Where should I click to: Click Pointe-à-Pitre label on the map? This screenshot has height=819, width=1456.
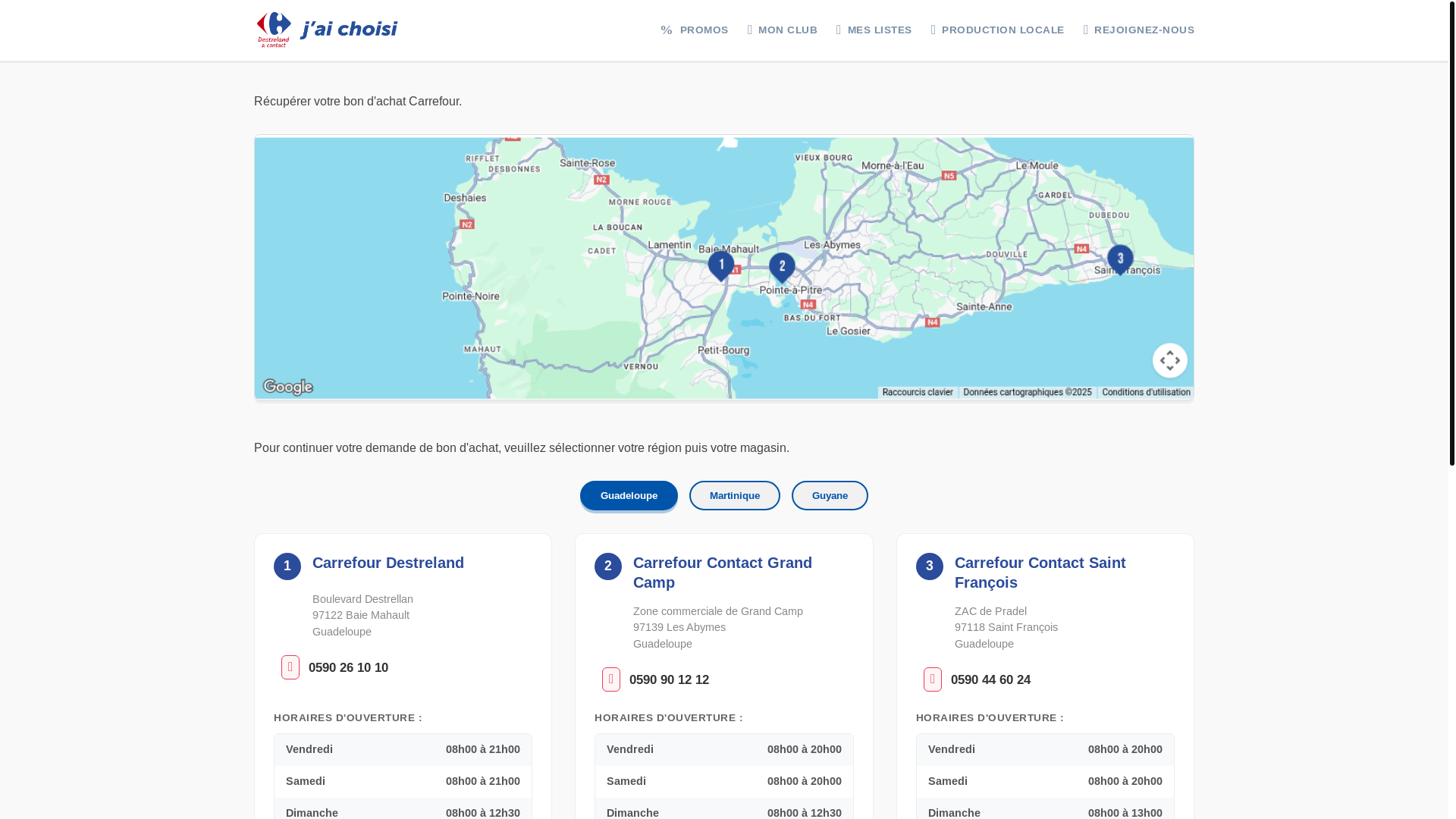[x=791, y=290]
